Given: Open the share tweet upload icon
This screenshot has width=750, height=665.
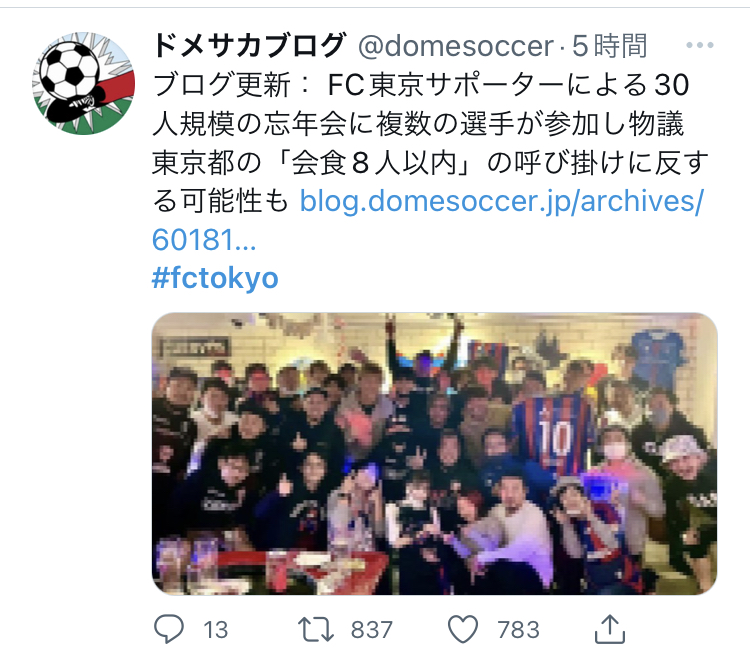Looking at the screenshot, I should tap(610, 629).
